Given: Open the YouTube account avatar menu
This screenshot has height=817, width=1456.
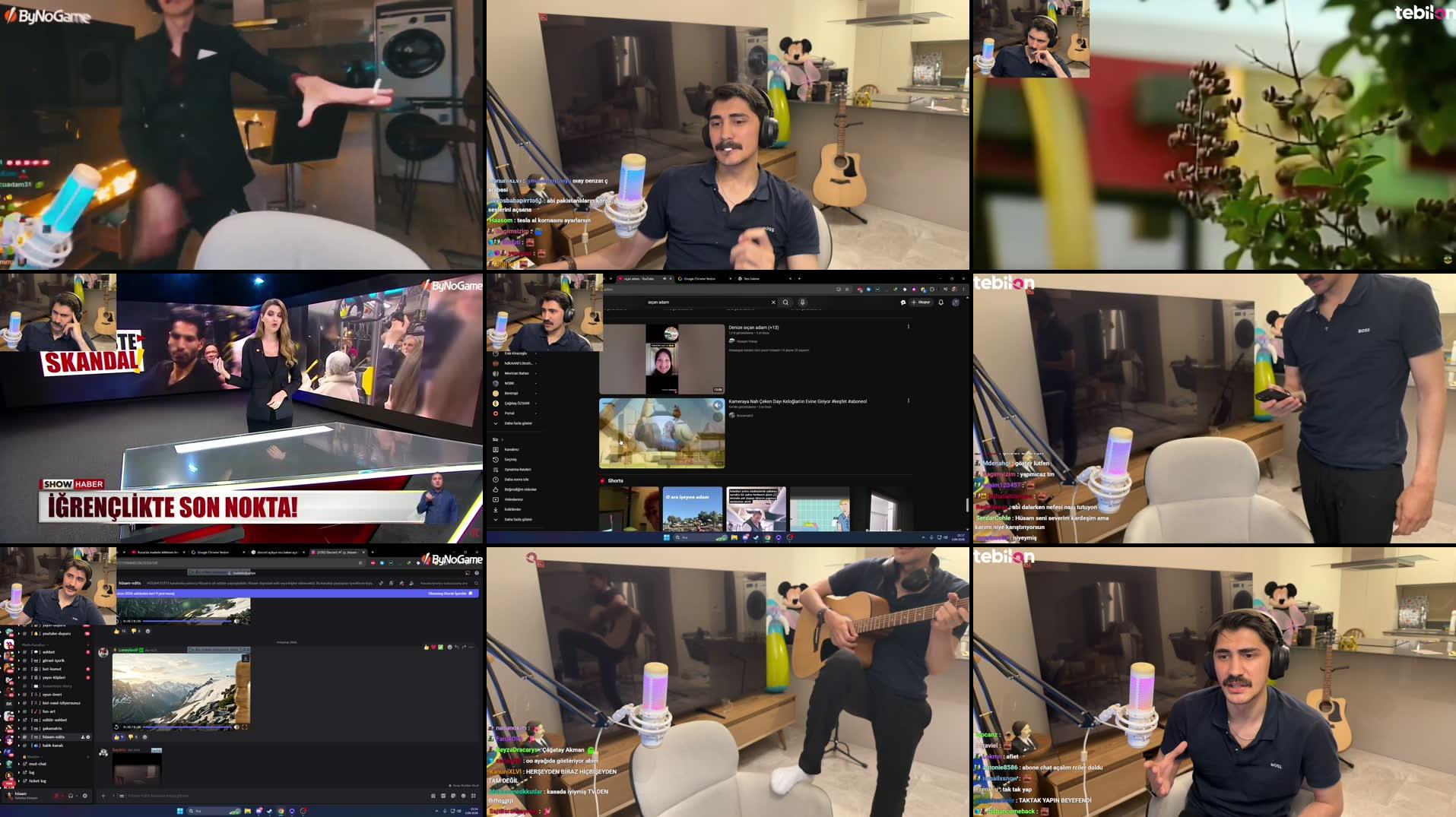Looking at the screenshot, I should coord(956,302).
